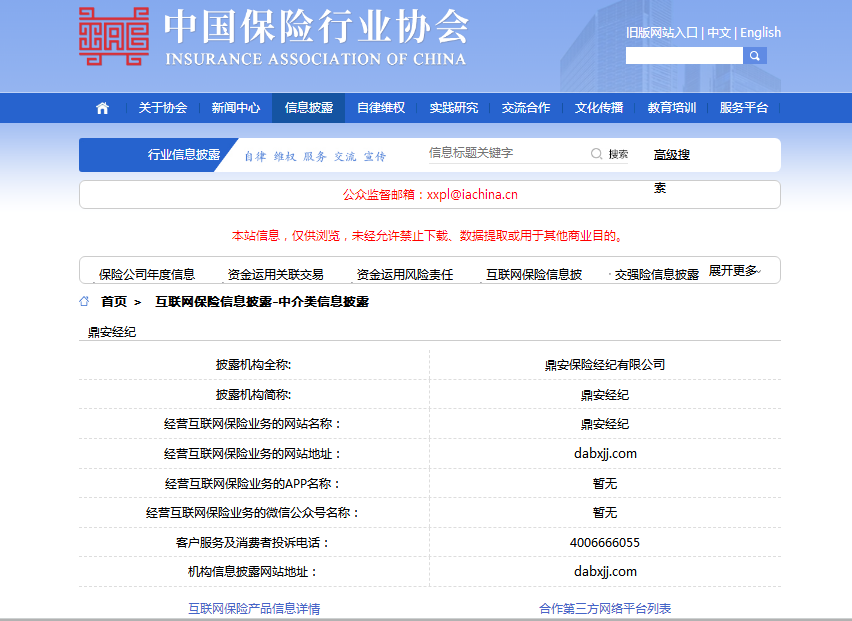Click the website address value dabxjj.com in 经营互联网保险业务的网站地址 row

605,454
